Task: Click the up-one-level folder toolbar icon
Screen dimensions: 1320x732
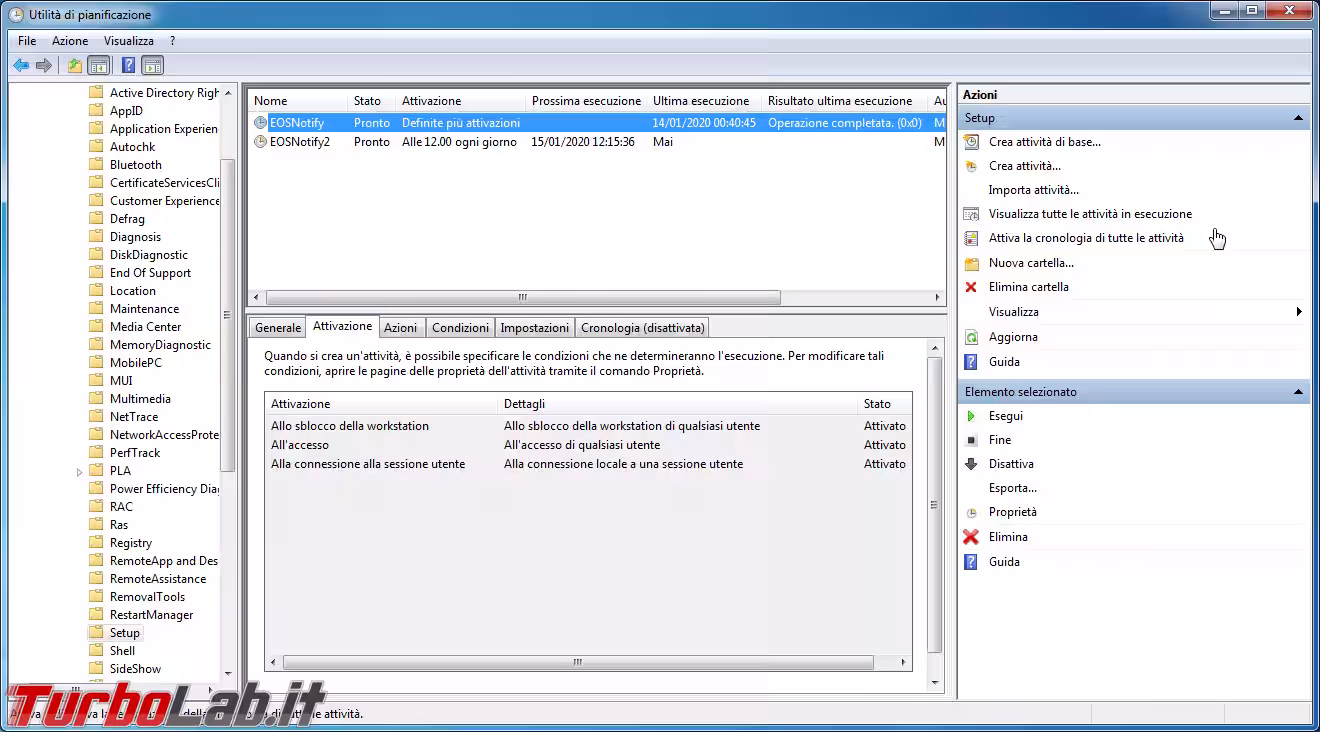Action: (74, 66)
